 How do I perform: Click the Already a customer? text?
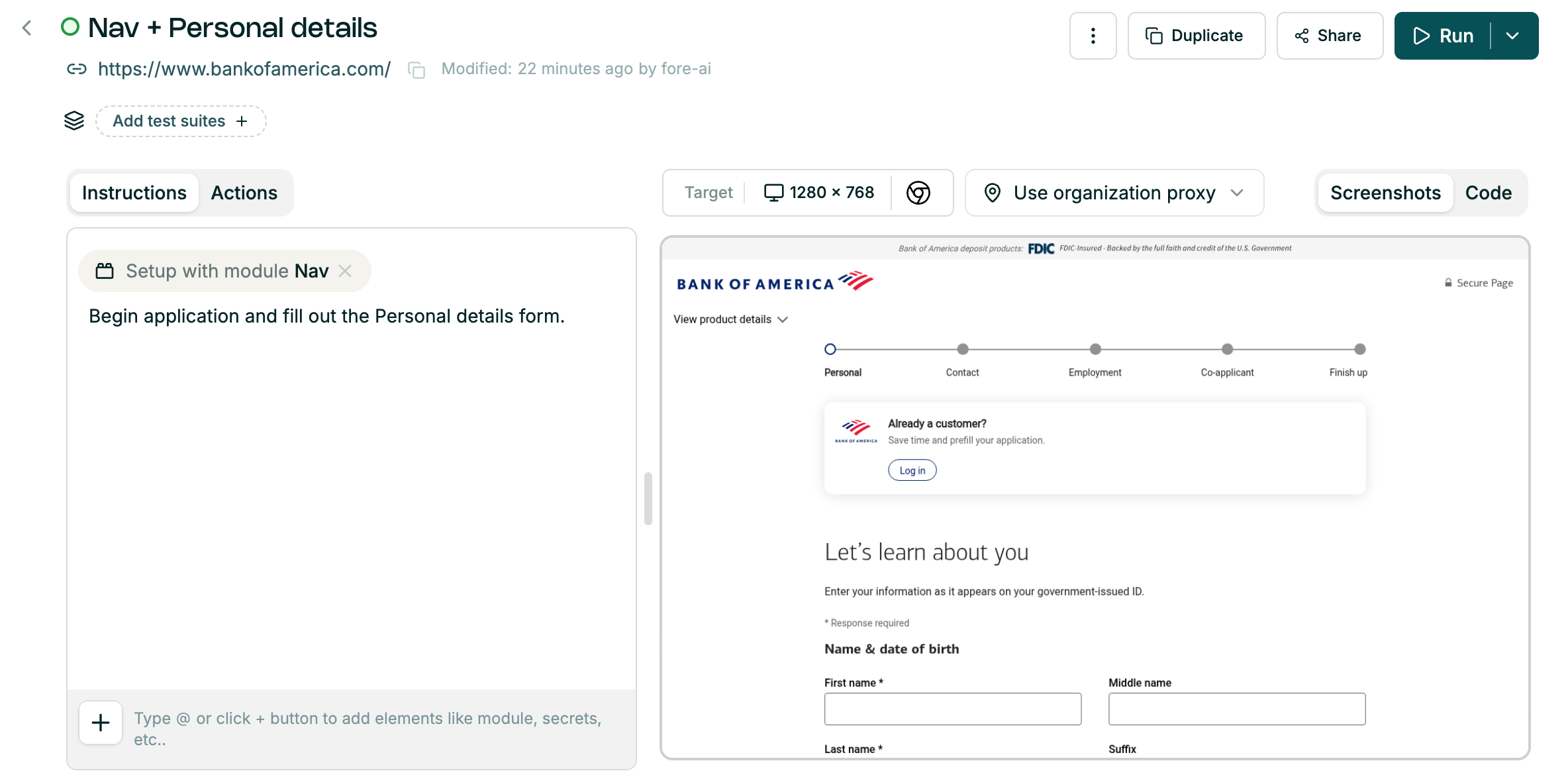(x=937, y=424)
